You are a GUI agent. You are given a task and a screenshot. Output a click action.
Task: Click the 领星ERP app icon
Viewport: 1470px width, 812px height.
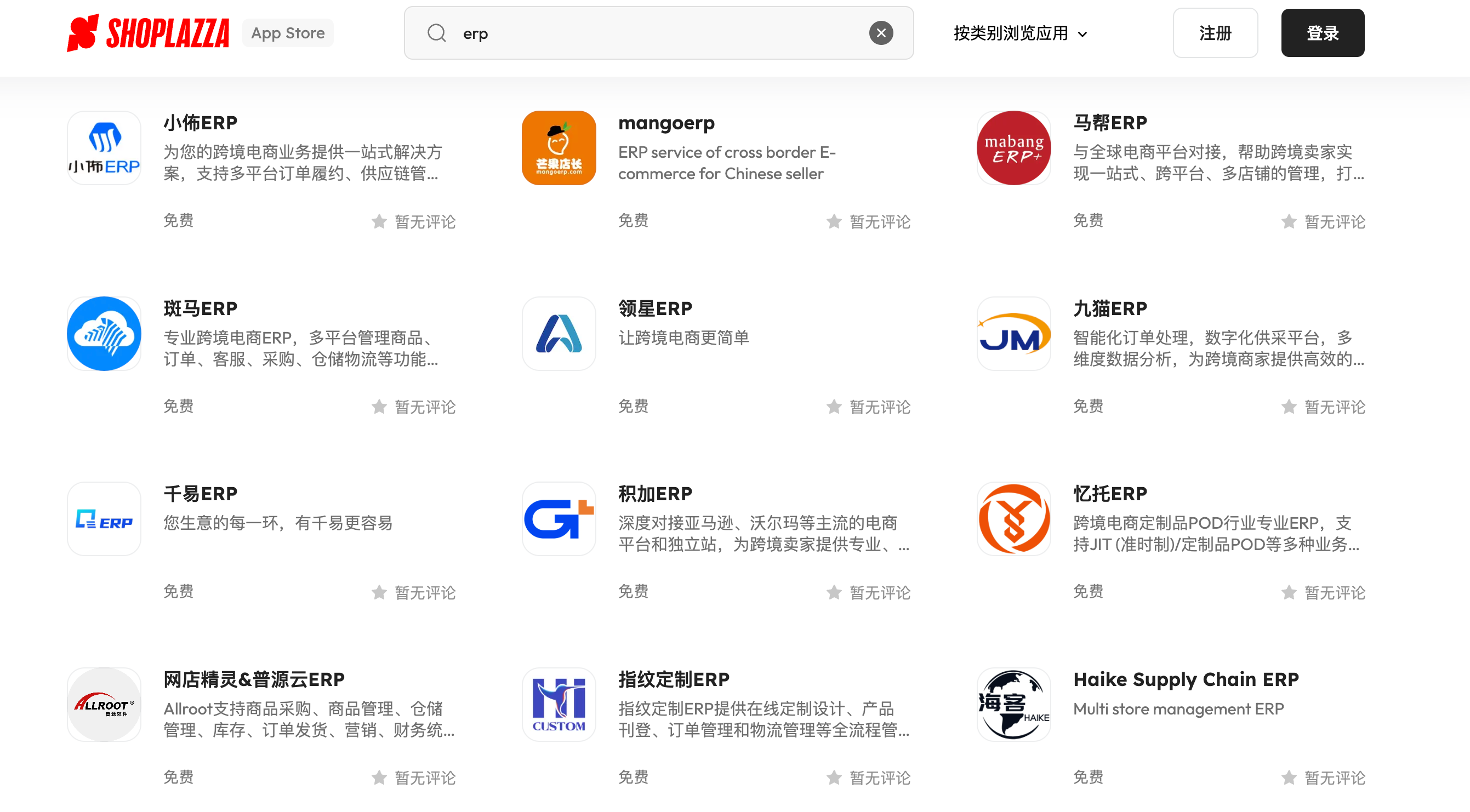pyautogui.click(x=558, y=333)
